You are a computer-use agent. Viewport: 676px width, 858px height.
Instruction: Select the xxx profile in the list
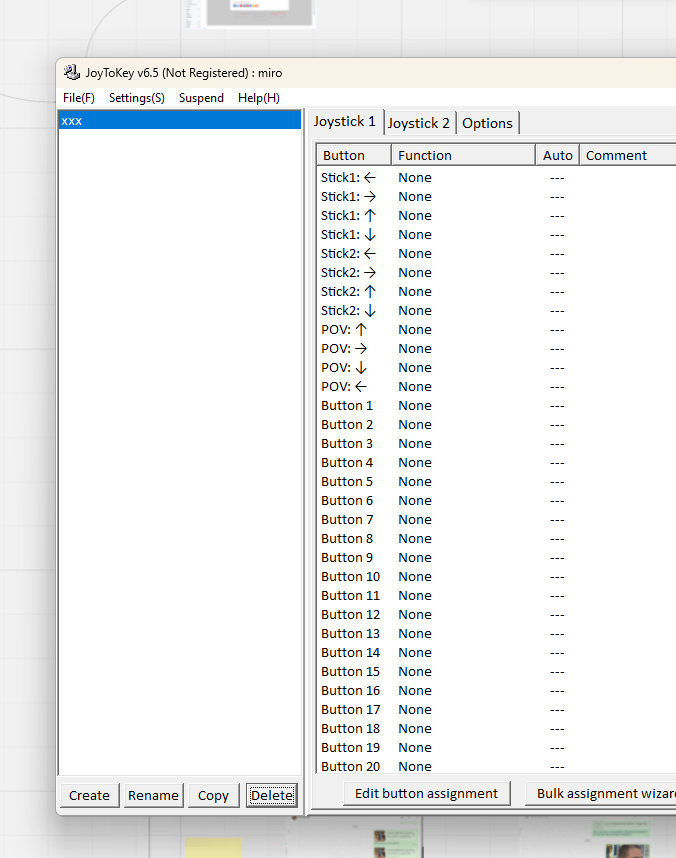(180, 121)
